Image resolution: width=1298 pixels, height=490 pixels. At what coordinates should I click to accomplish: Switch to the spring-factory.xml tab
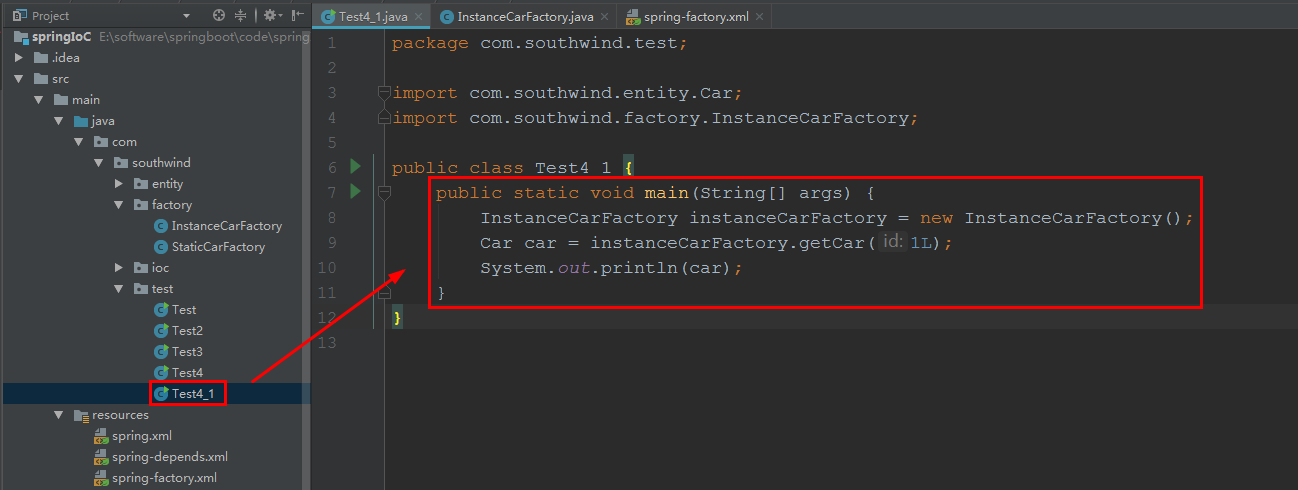[696, 16]
